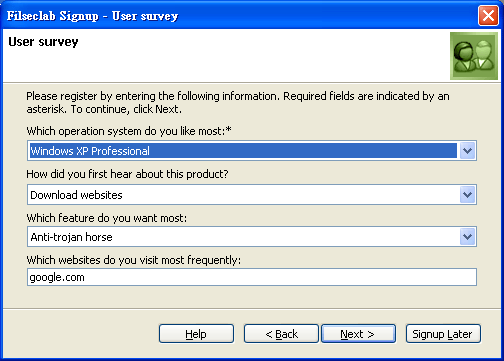Click the Help button

pos(196,334)
